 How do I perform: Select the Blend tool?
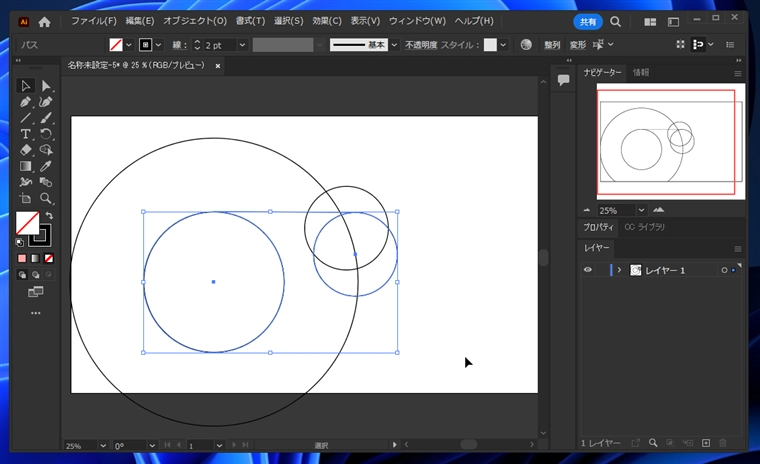(x=46, y=182)
